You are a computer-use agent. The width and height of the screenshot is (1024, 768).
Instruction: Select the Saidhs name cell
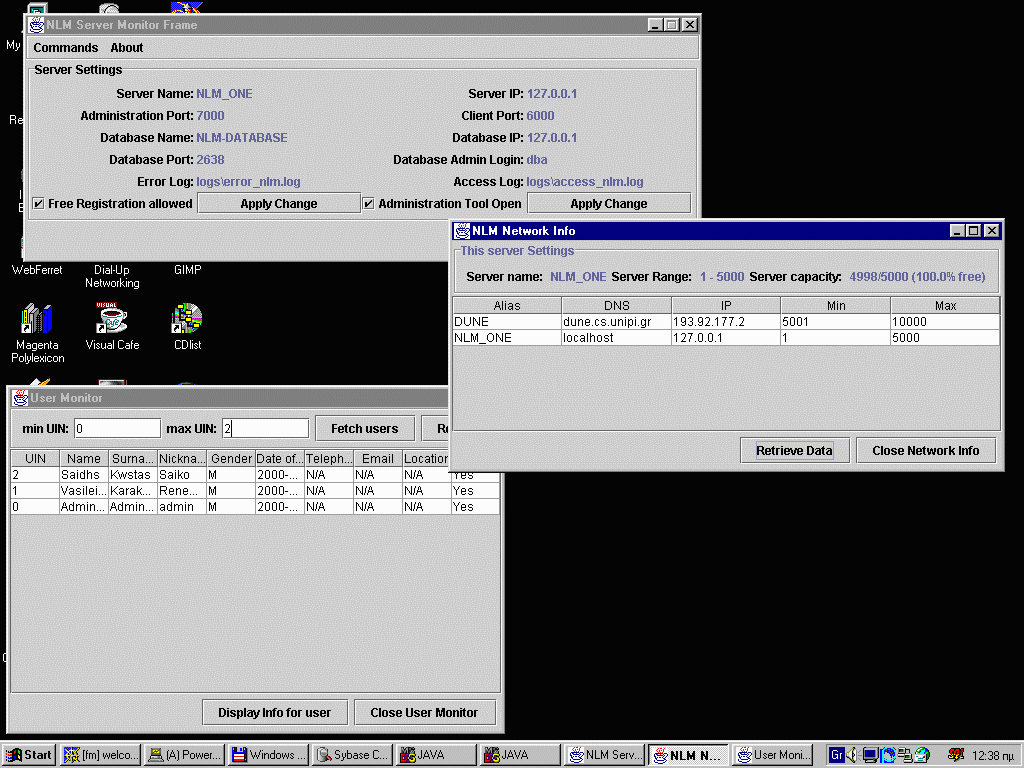point(84,475)
